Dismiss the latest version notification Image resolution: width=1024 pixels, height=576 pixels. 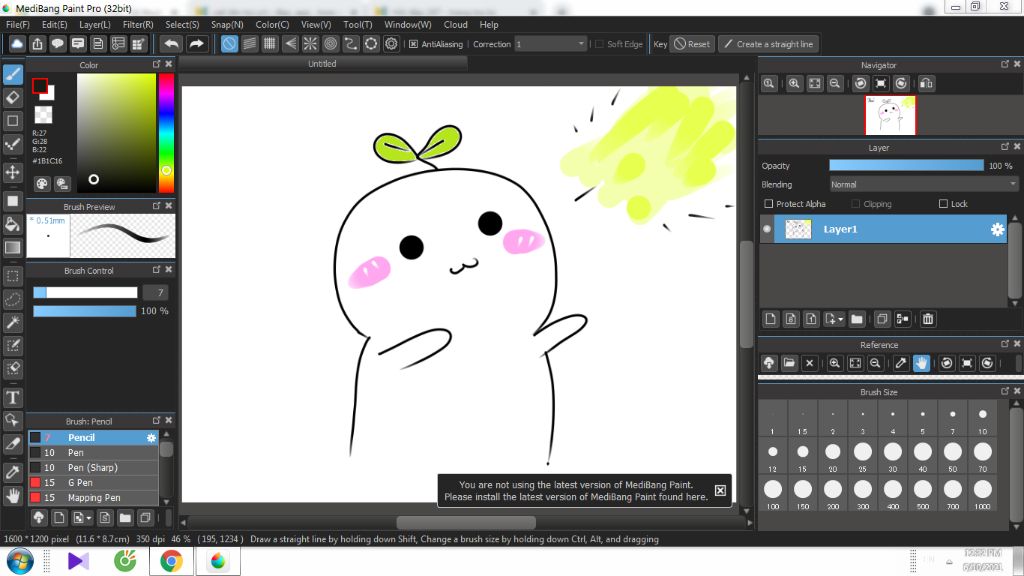click(x=720, y=490)
